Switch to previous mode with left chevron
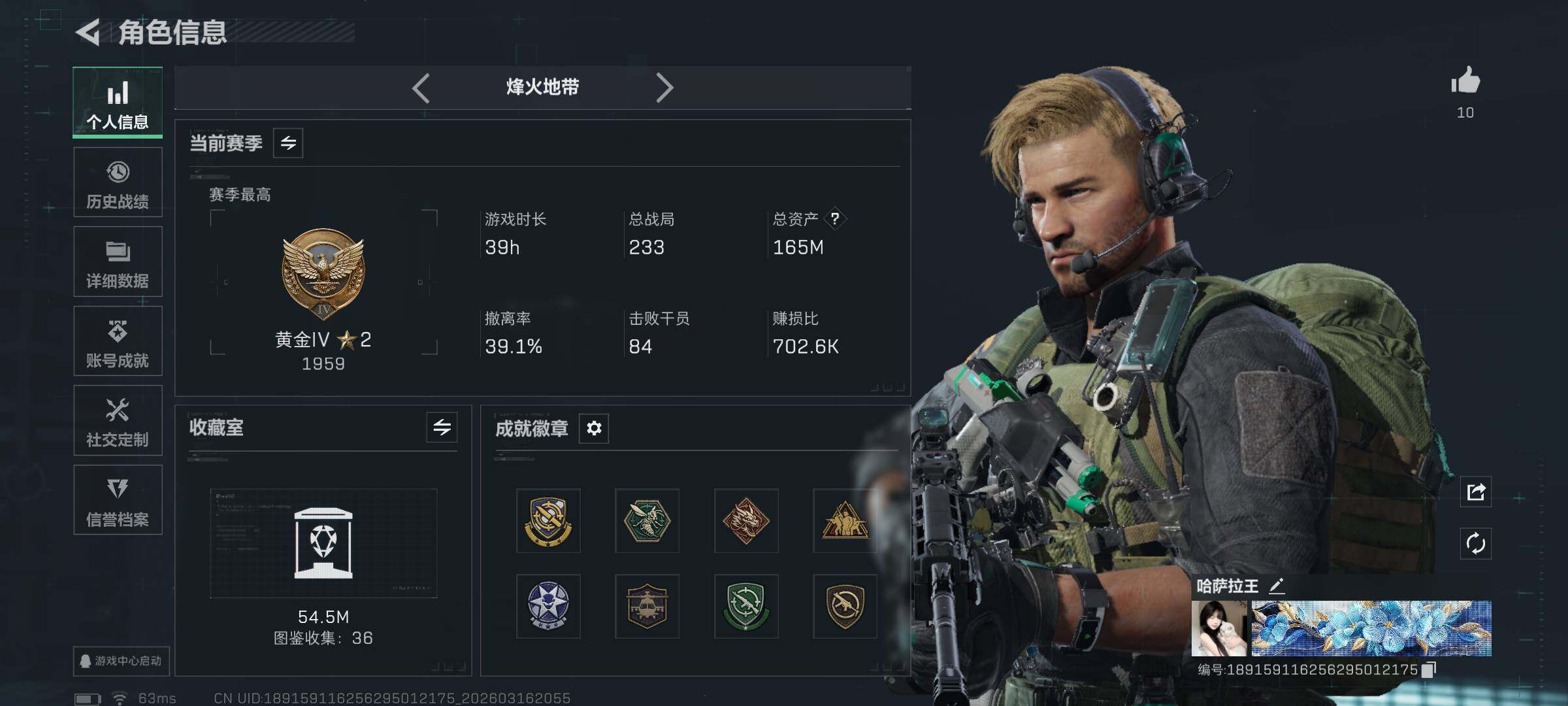1568x706 pixels. coord(421,88)
